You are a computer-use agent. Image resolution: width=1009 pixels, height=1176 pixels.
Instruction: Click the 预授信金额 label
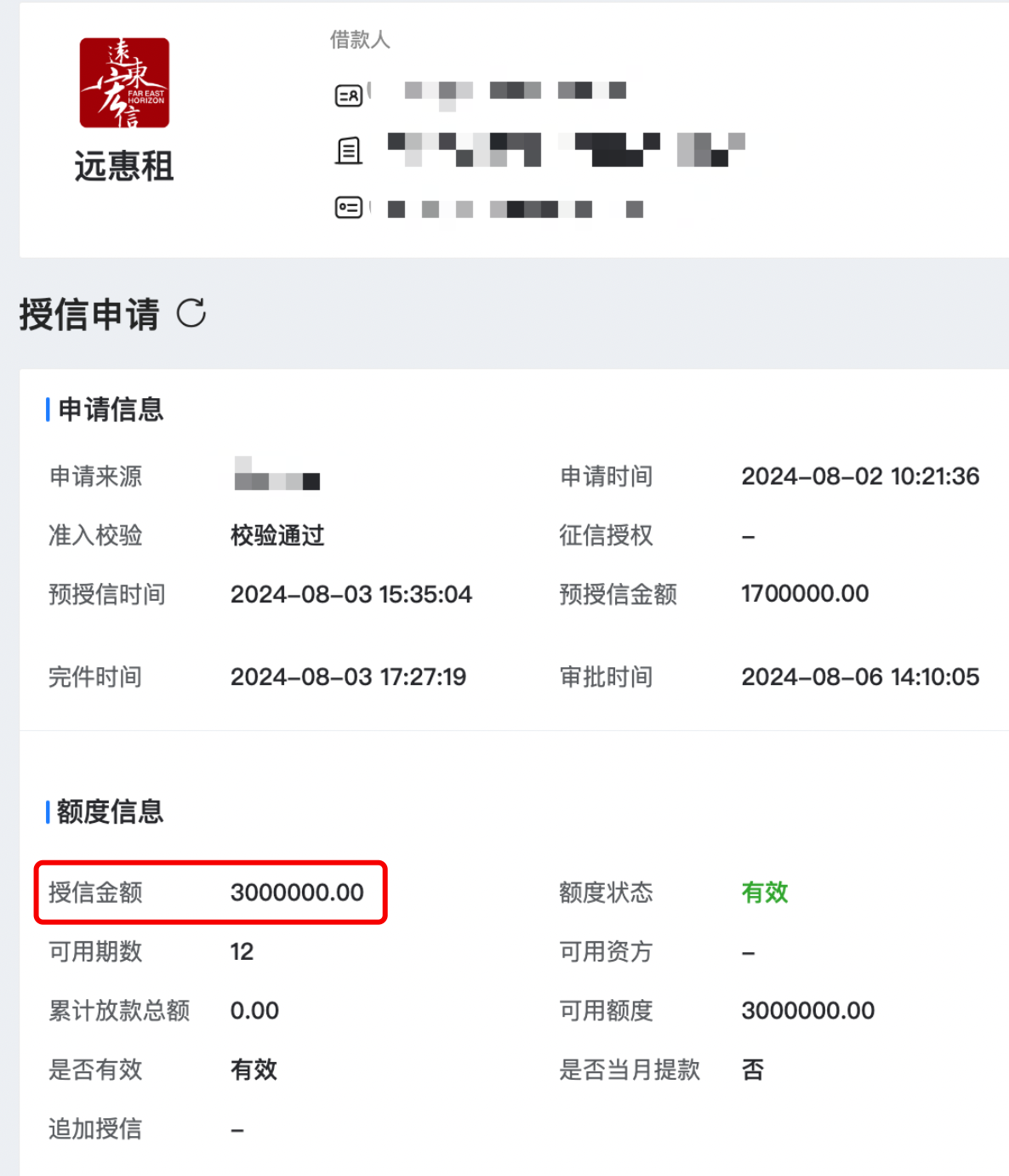coord(618,594)
